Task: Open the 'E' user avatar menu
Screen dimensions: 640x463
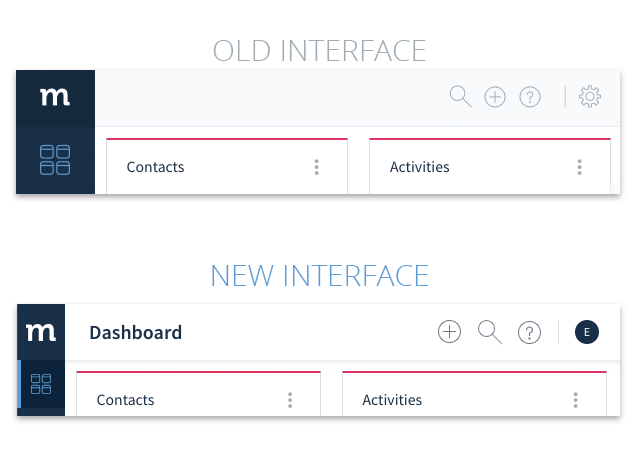Action: pos(587,332)
